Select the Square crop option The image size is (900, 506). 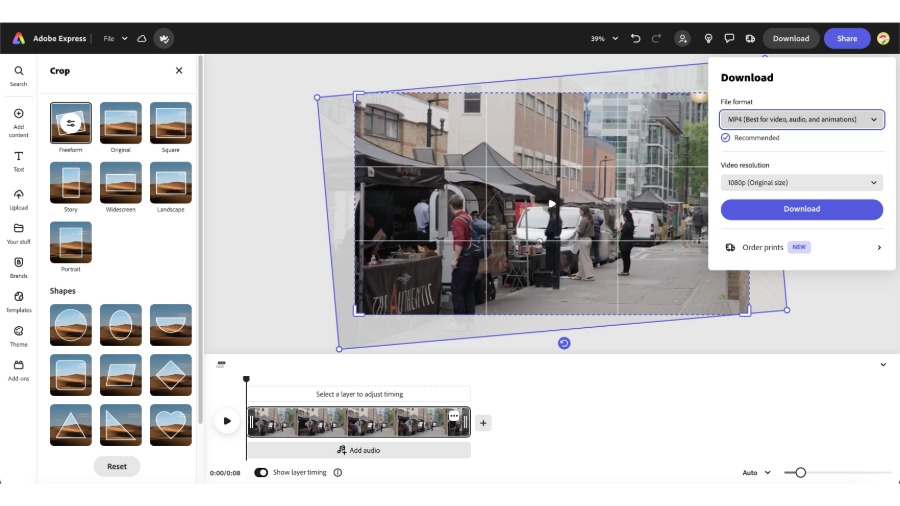[x=171, y=123]
